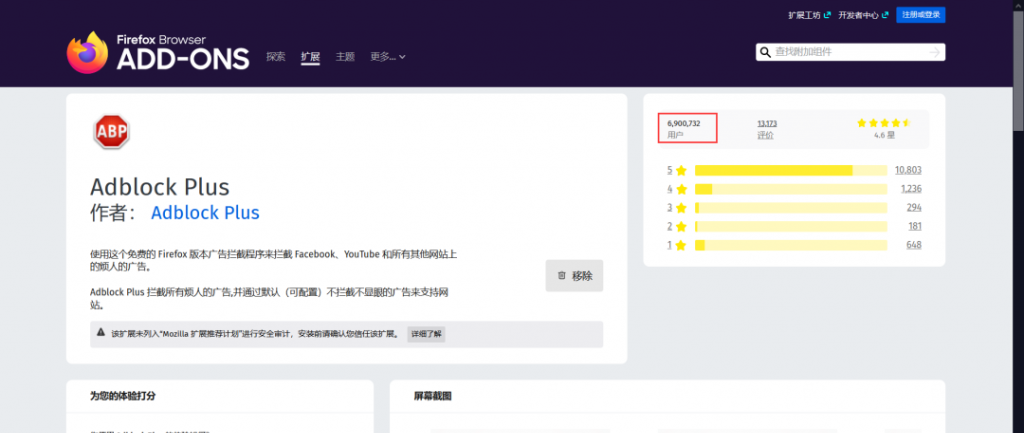The image size is (1024, 433).
Task: Click the 3-star rating bar
Action: click(x=791, y=208)
